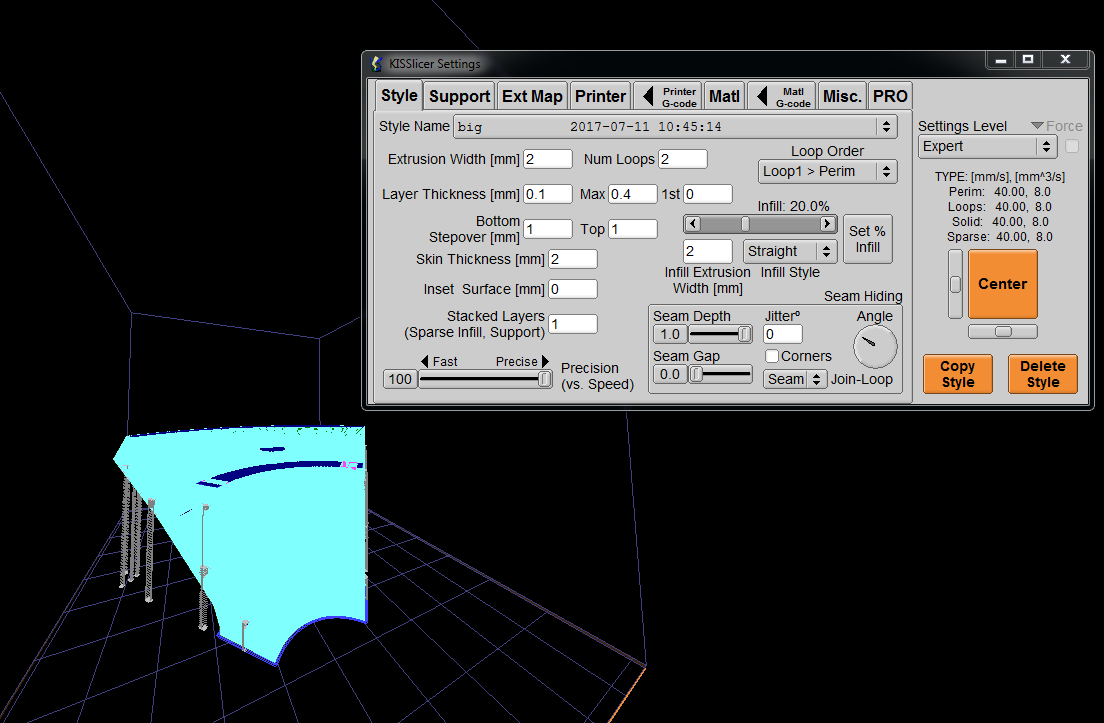Click the 'Infill: 20.0%' label

(x=794, y=206)
